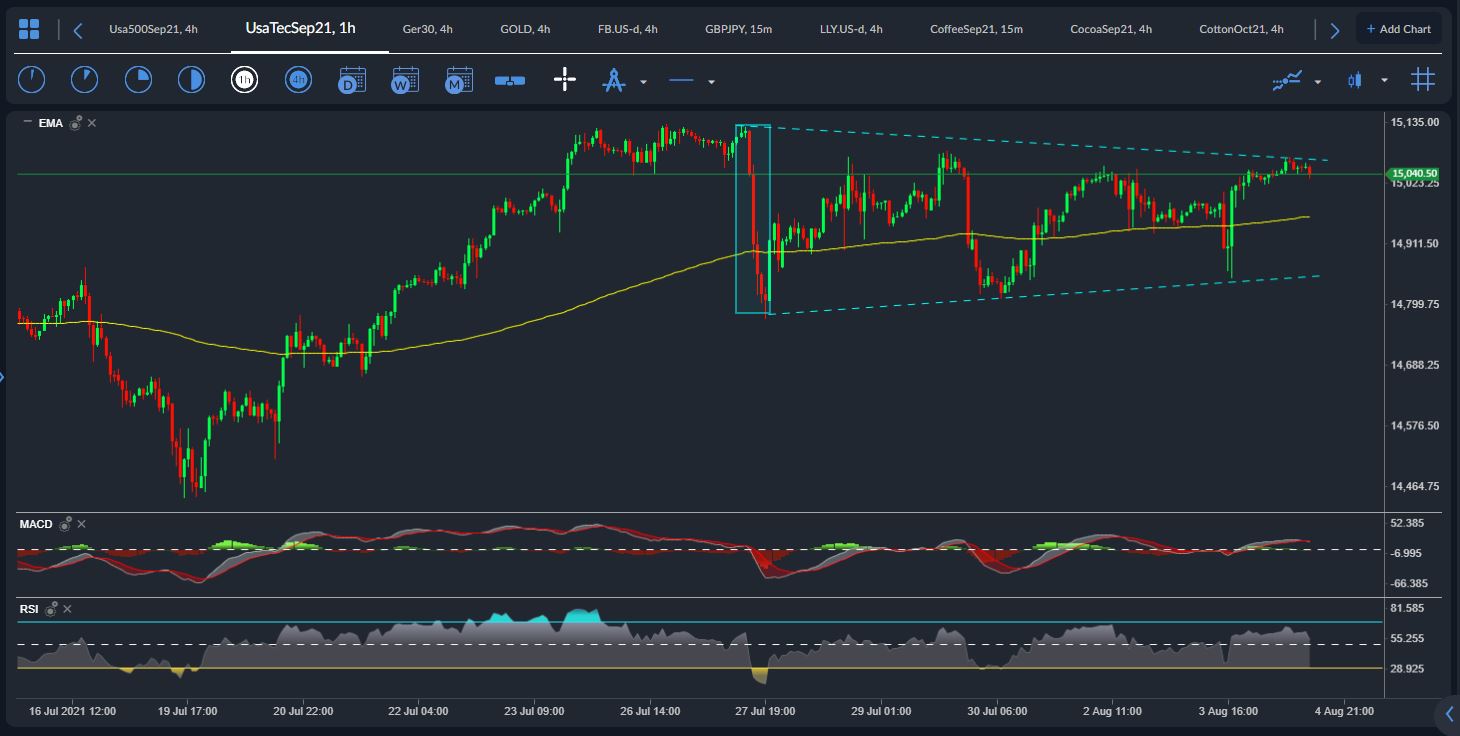Screen dimensions: 1460x736
Task: Open MACD indicator settings gear
Action: tap(65, 524)
